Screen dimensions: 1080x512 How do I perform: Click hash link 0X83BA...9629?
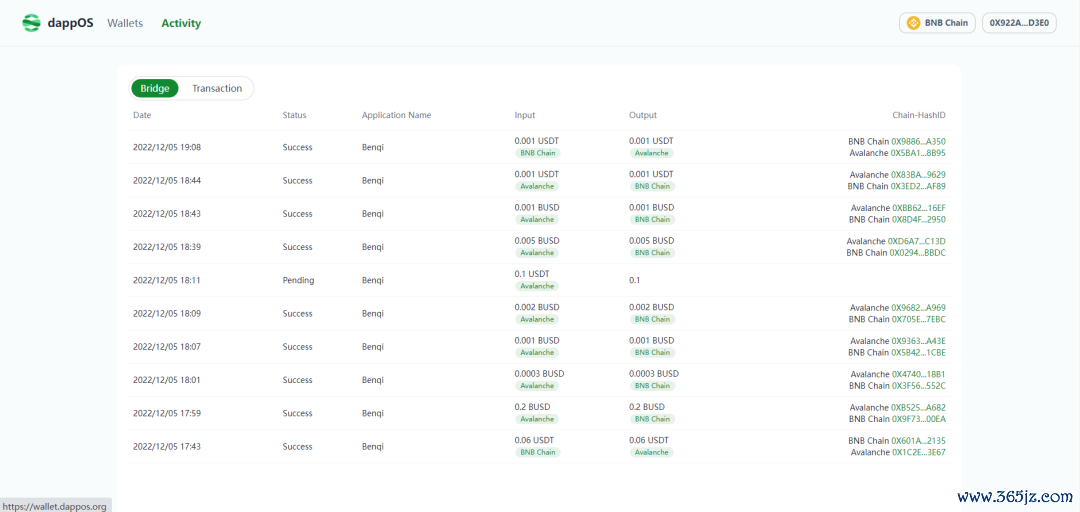coord(918,175)
